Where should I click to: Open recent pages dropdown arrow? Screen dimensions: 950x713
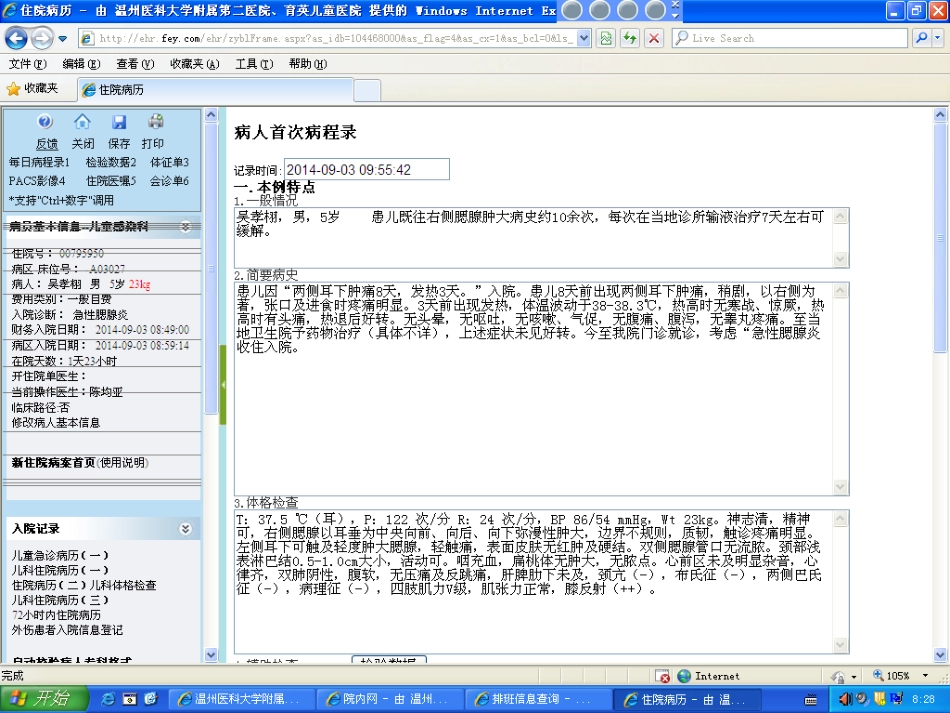click(62, 39)
